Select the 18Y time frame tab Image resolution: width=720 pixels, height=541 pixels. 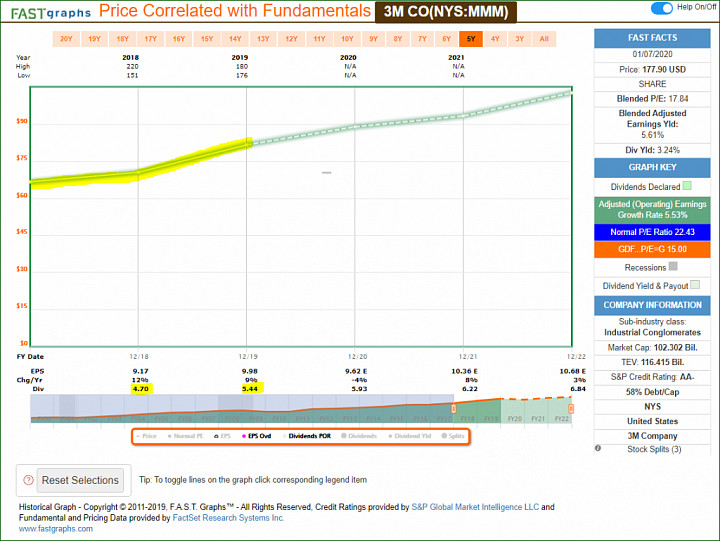tap(123, 39)
